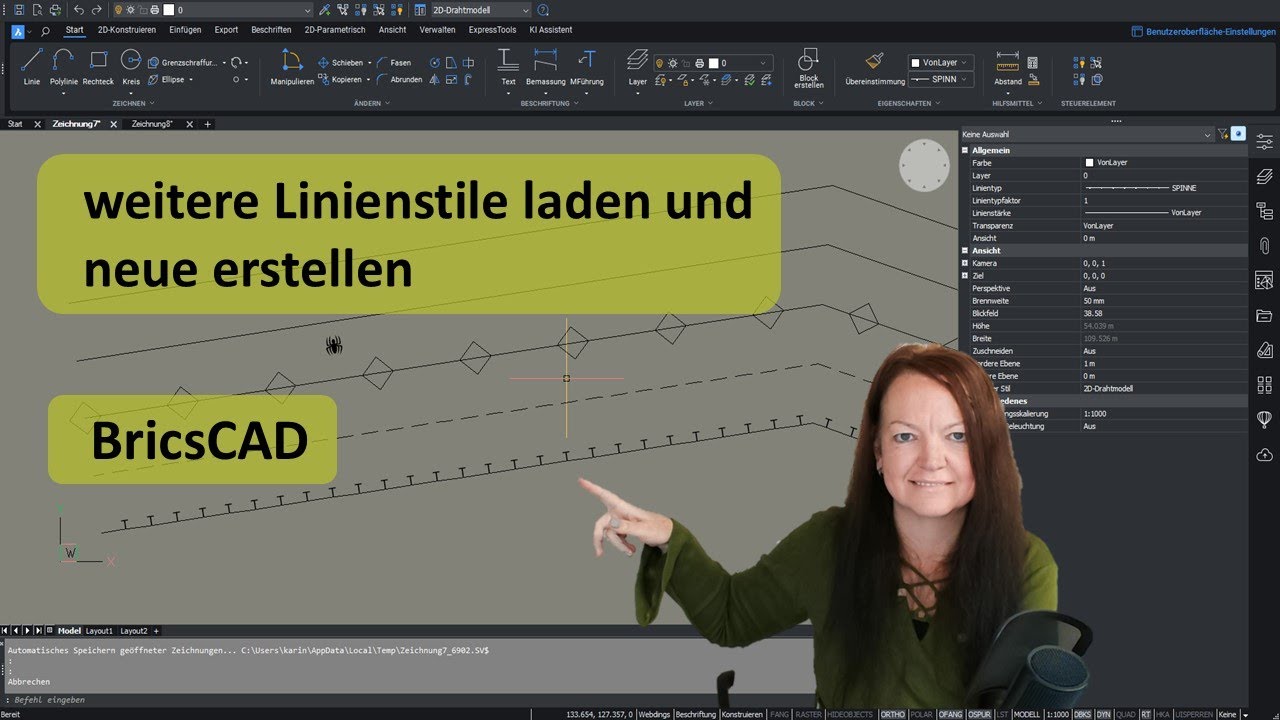Image resolution: width=1280 pixels, height=720 pixels.
Task: Toggle OFANG object snap
Action: 951,714
